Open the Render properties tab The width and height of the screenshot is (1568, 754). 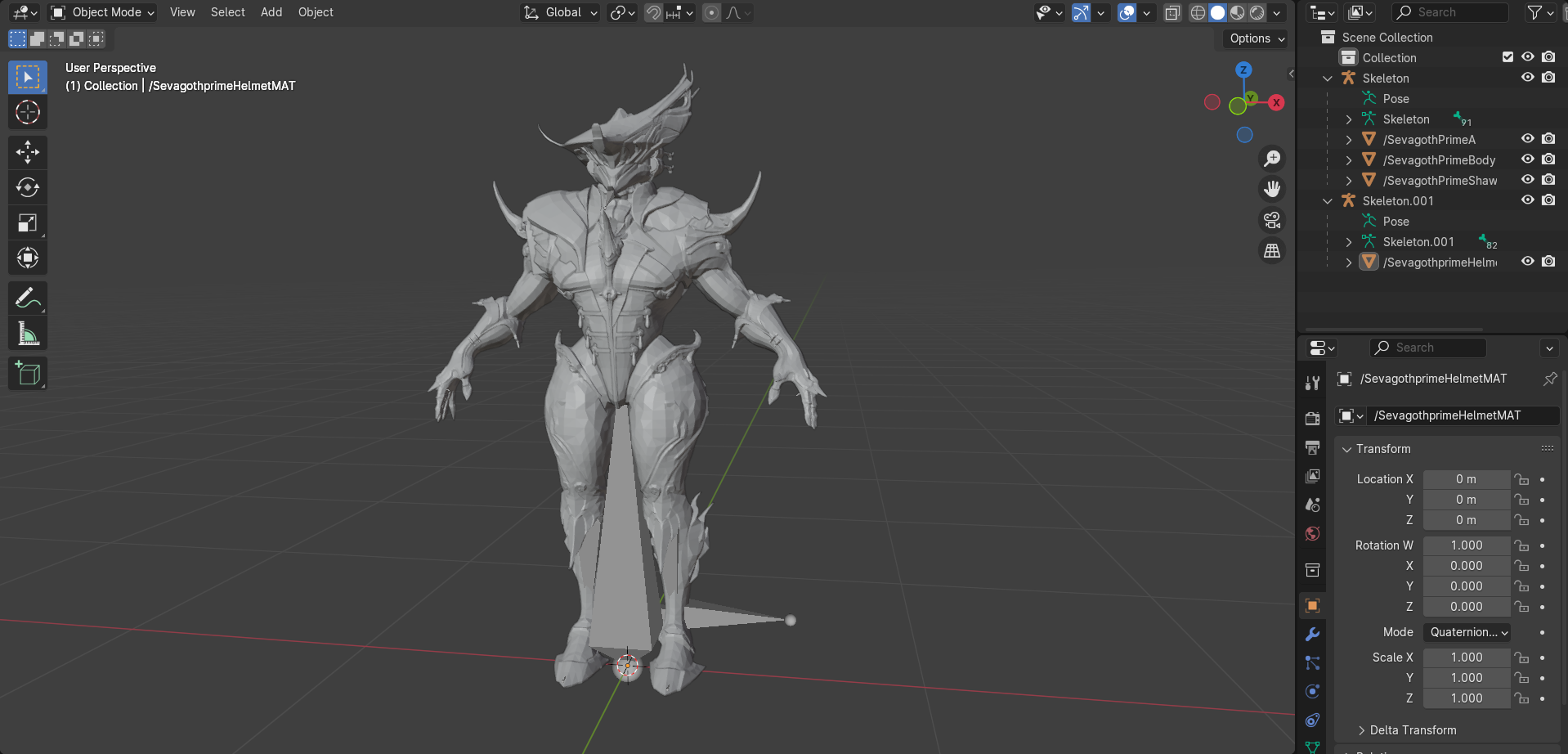point(1312,419)
